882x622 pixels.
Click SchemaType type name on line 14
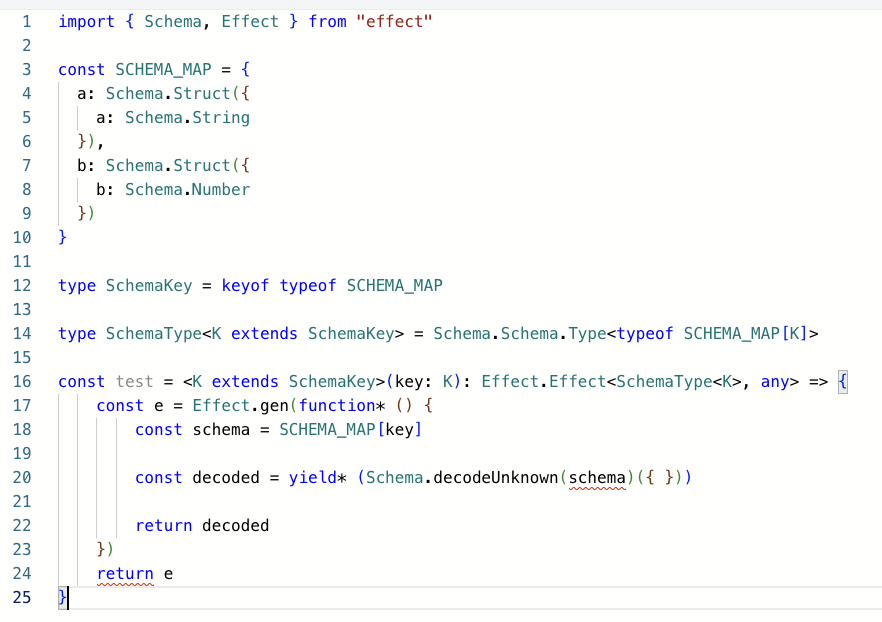tap(154, 333)
